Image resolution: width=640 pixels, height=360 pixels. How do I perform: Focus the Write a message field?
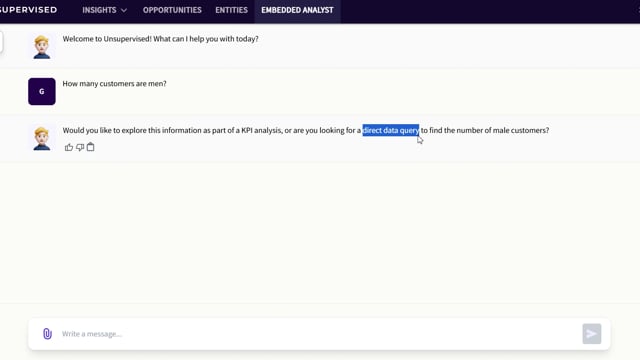point(318,334)
